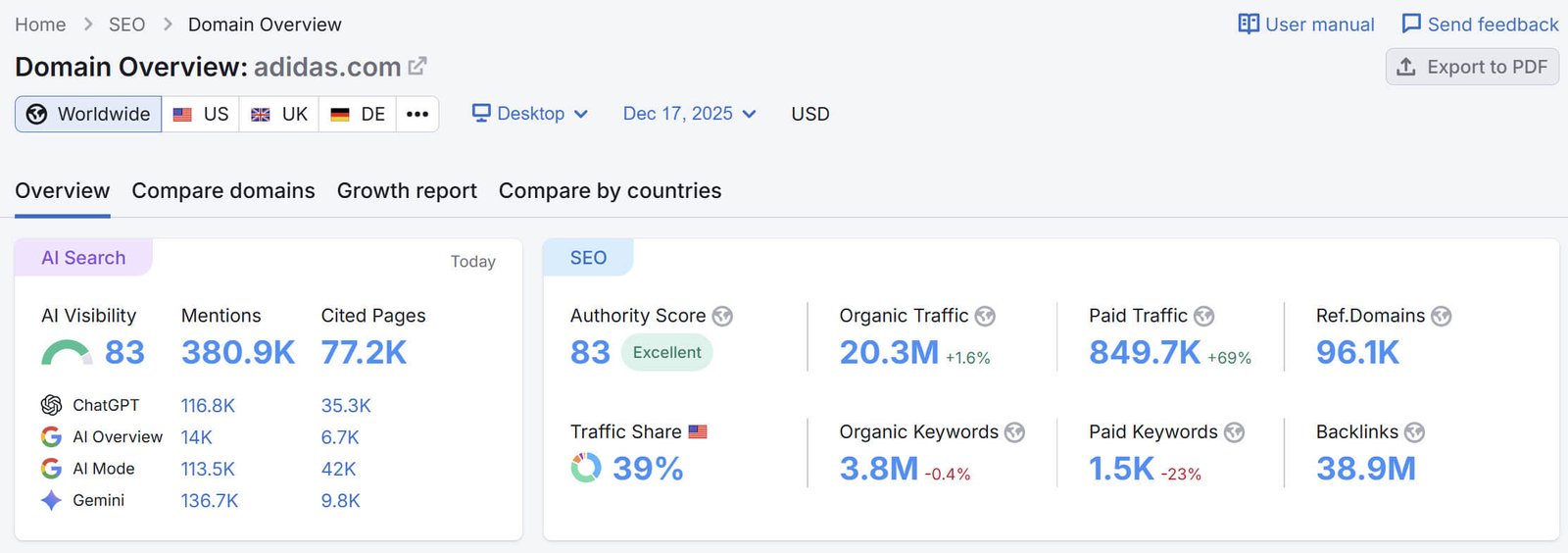Open Compare by countries tab

click(610, 191)
